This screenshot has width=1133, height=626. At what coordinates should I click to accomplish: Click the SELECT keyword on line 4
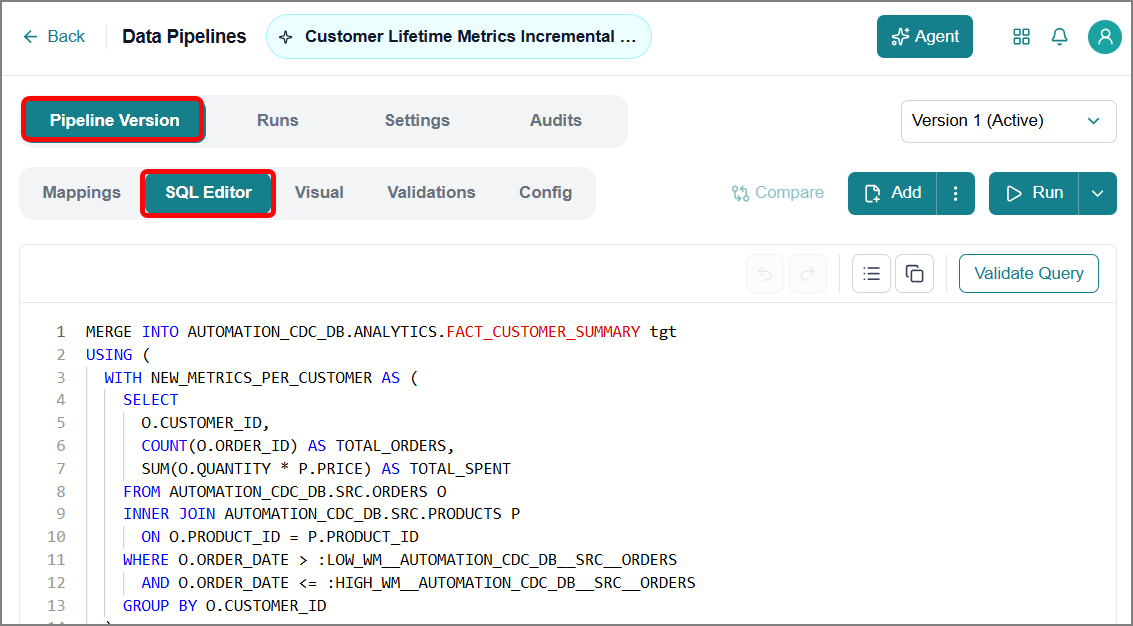click(150, 400)
